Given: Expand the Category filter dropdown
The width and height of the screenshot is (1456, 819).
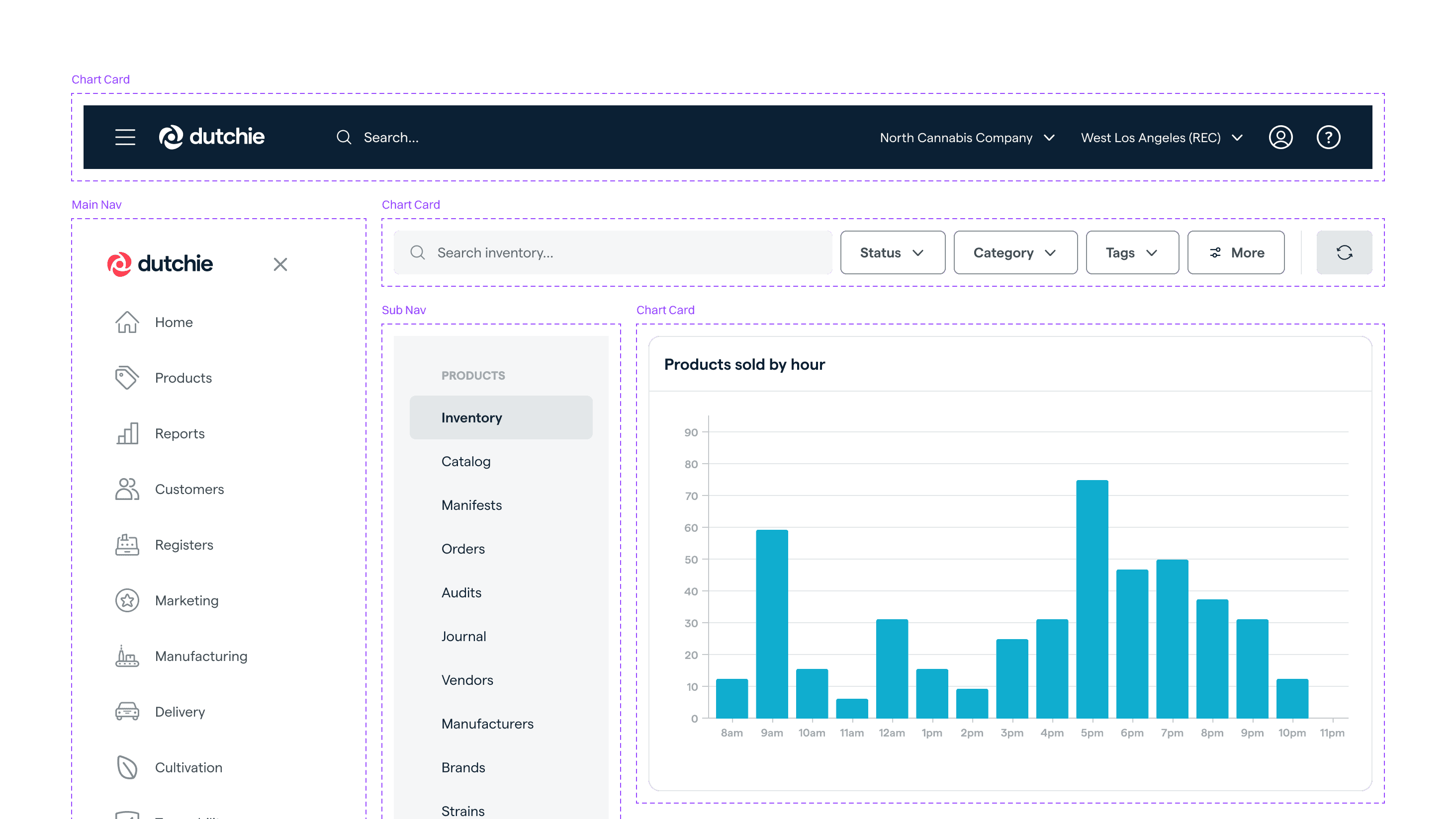Looking at the screenshot, I should 1014,252.
